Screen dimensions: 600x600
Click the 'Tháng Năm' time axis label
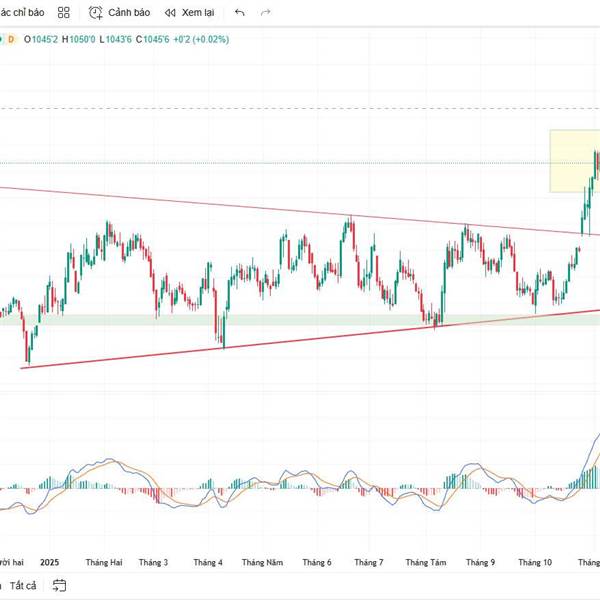pyautogui.click(x=262, y=562)
